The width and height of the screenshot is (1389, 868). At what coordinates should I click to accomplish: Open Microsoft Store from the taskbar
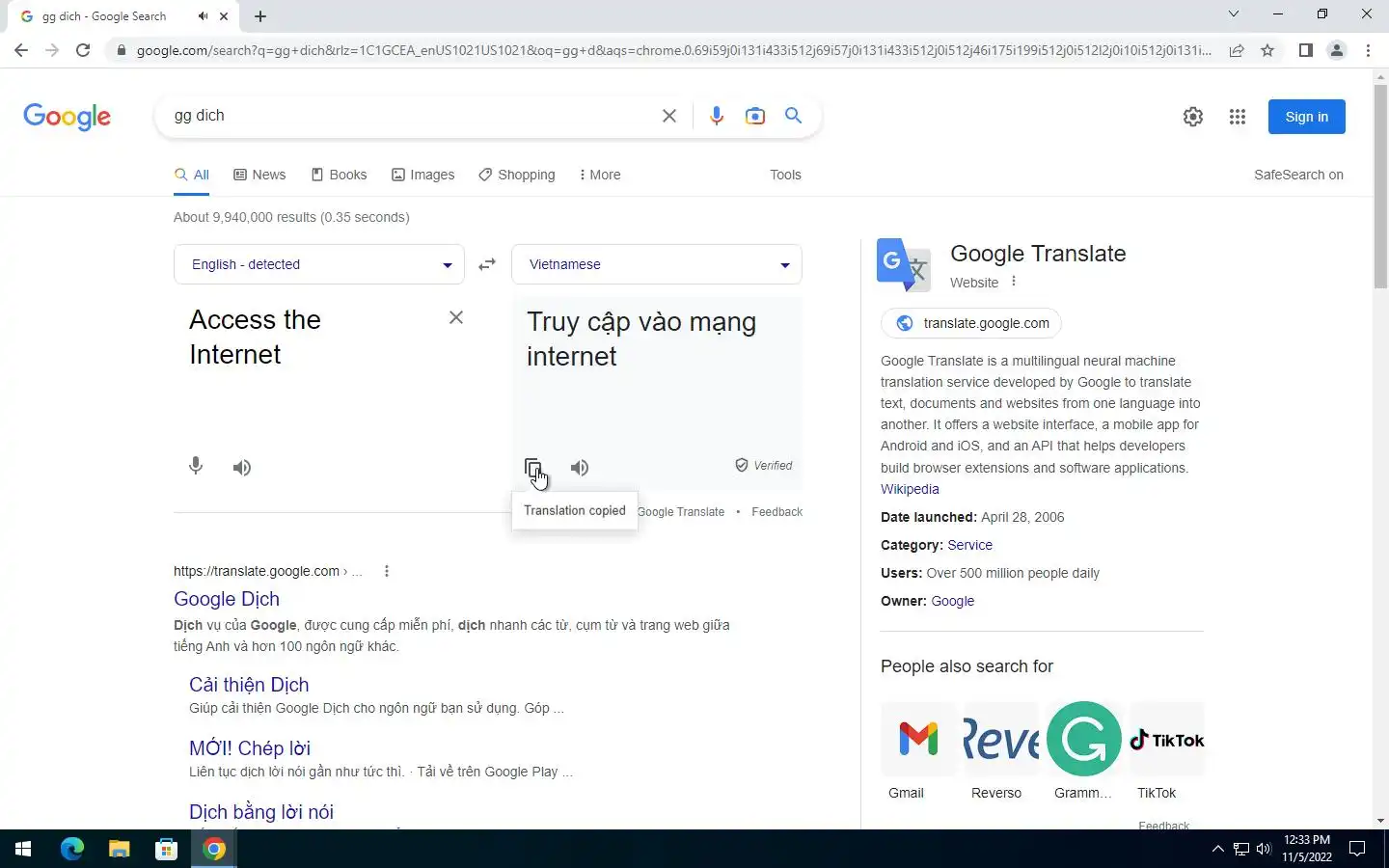click(x=166, y=849)
